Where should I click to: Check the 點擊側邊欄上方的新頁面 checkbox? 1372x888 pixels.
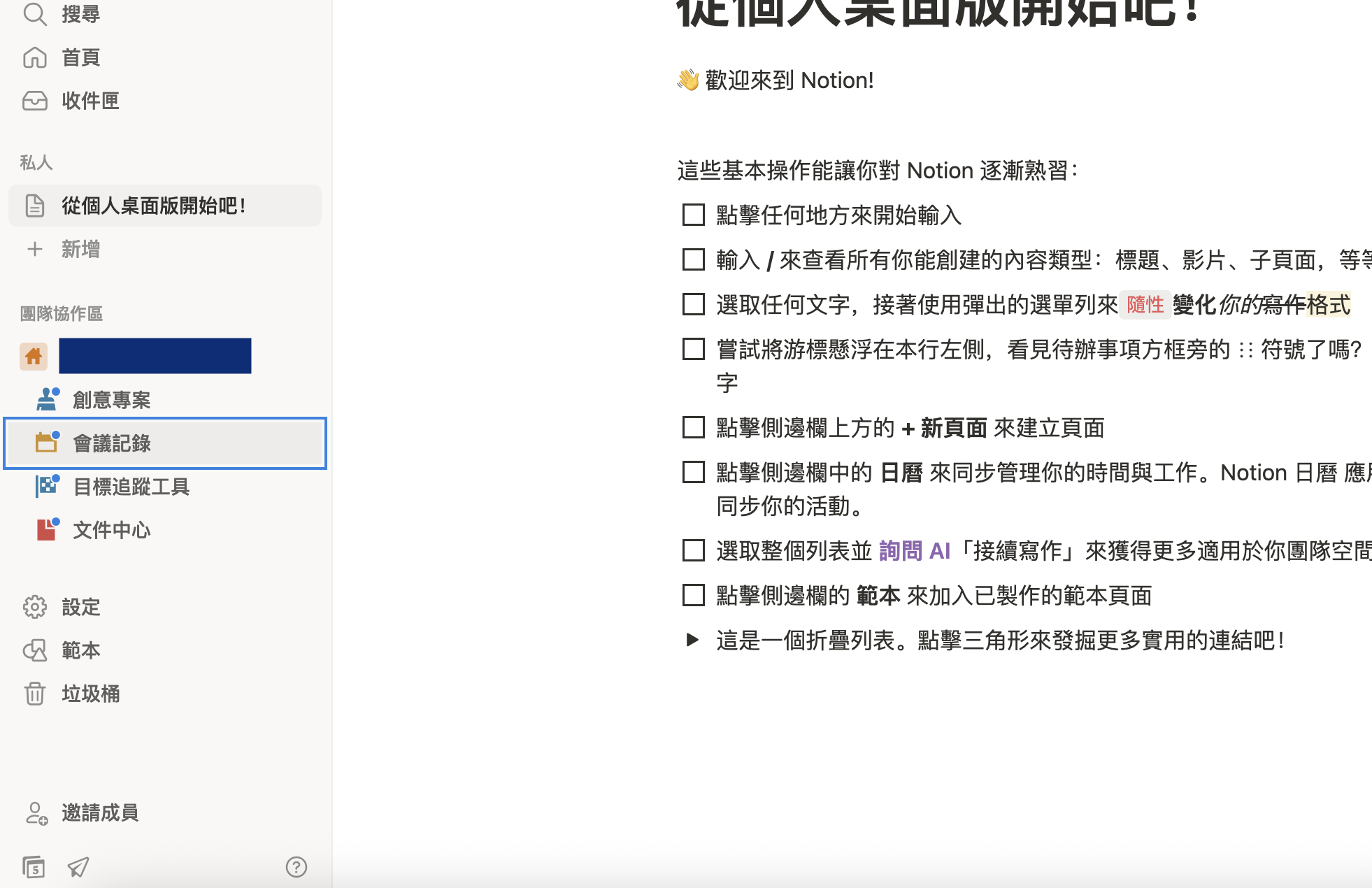[x=693, y=427]
